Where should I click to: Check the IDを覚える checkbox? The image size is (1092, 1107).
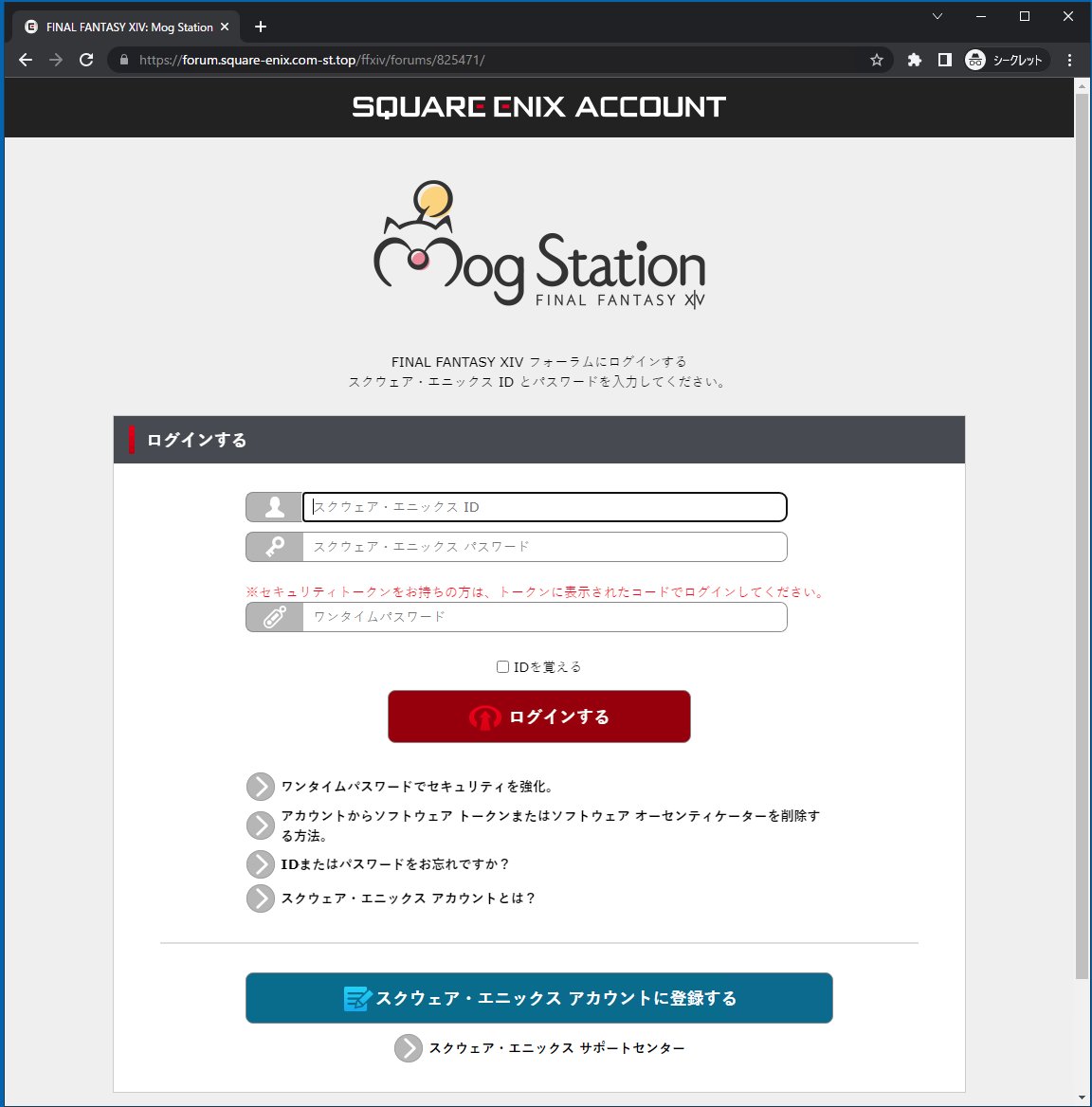click(x=502, y=666)
